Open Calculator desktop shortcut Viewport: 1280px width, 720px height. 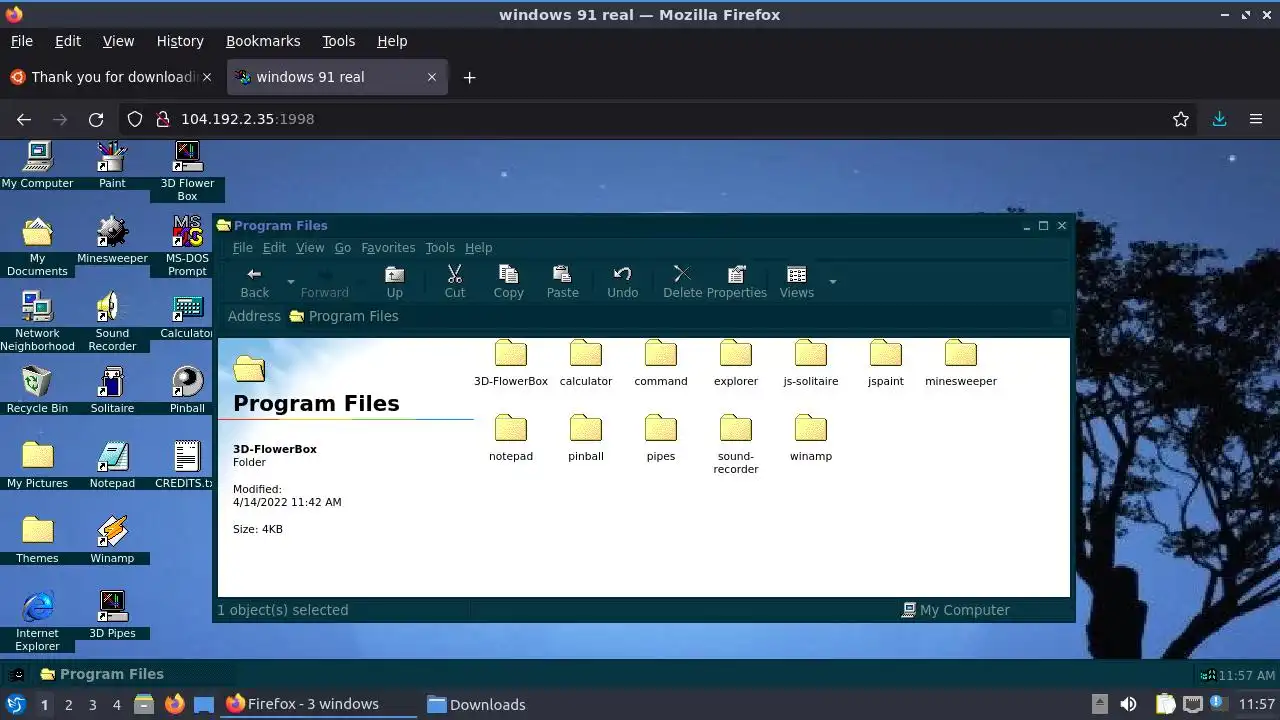click(x=187, y=315)
